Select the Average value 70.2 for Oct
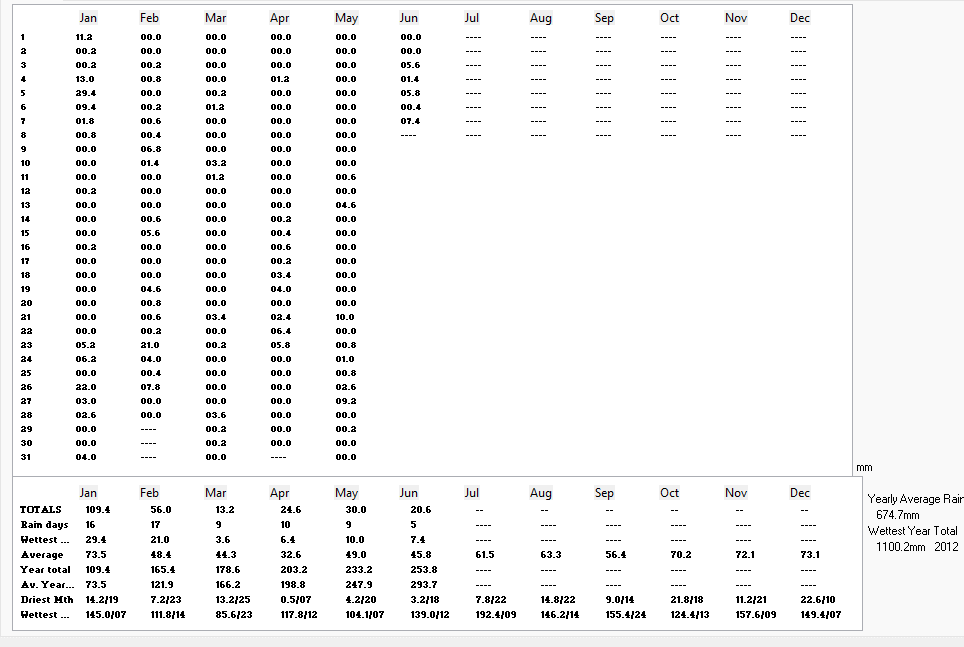Image resolution: width=964 pixels, height=647 pixels. 681,555
